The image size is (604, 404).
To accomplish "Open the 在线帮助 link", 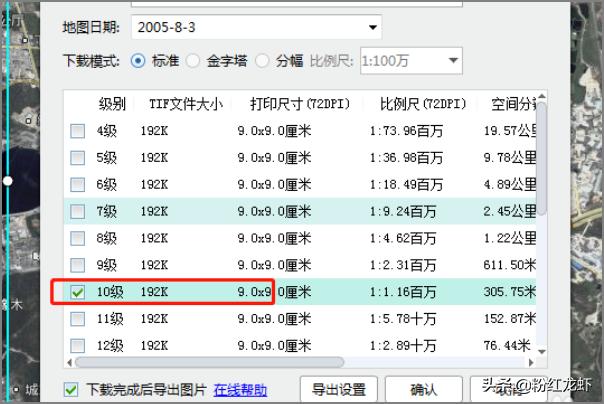I will (240, 389).
